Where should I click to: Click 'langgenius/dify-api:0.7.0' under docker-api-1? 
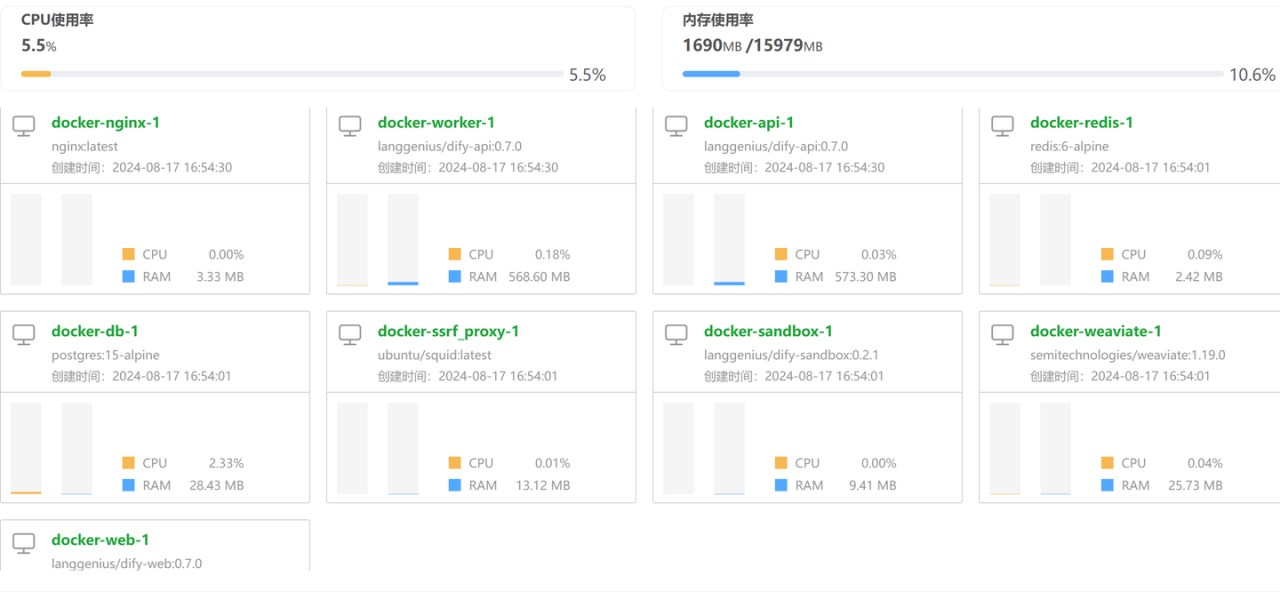click(776, 146)
